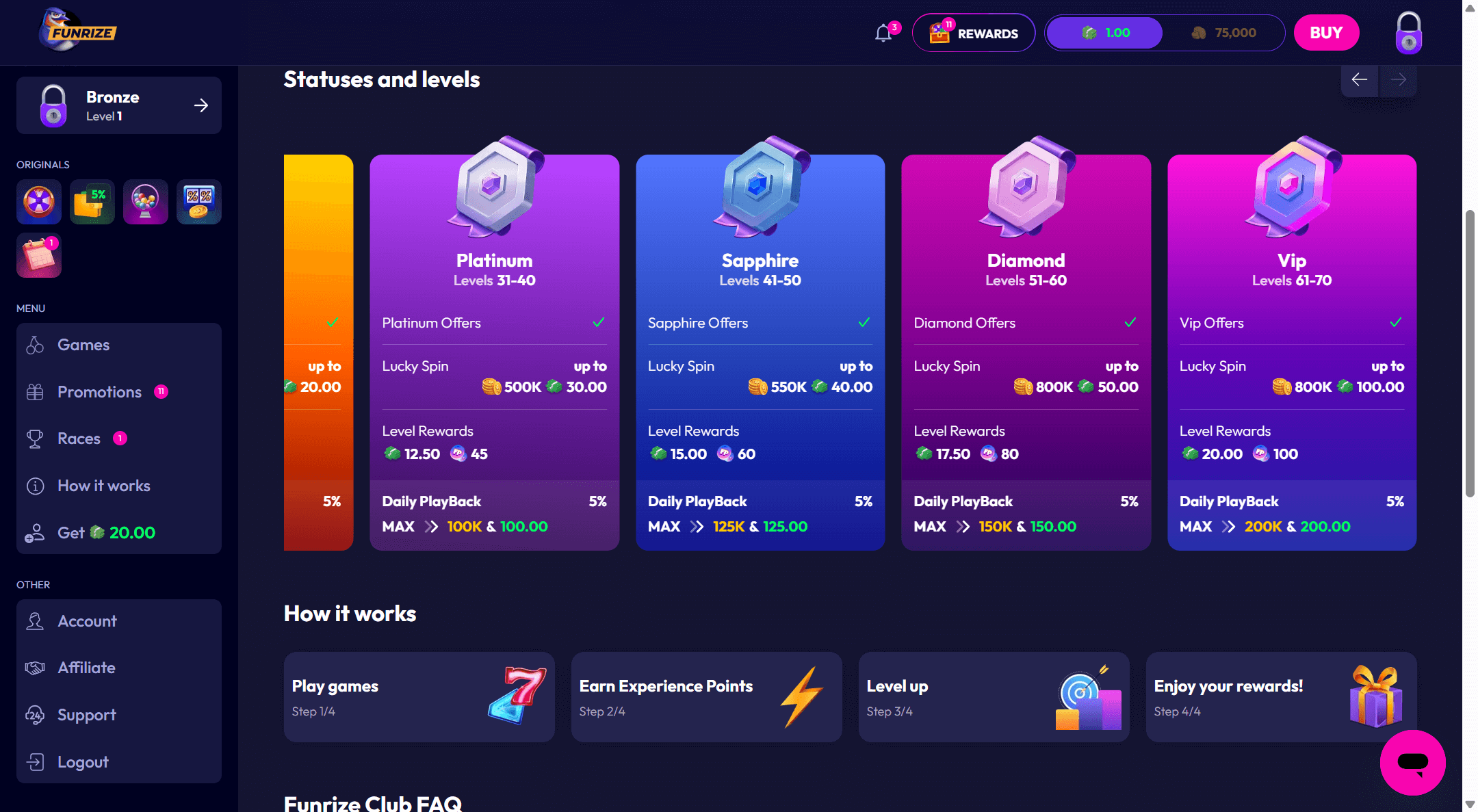Click the Platinum Offers checkmark
Screen dimensions: 1478x812
pyautogui.click(x=599, y=322)
